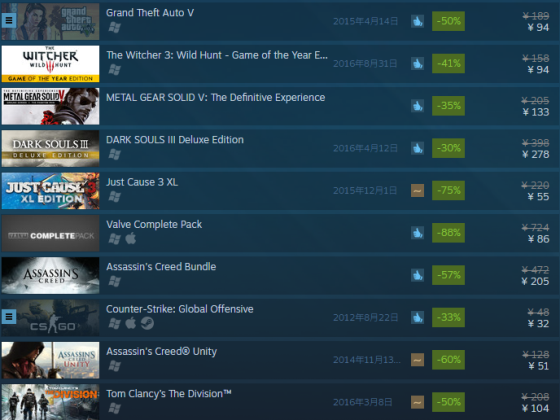Screen dimensions: 560x420
Task: Click the -88% discount badge for Valve Pack
Action: point(448,233)
